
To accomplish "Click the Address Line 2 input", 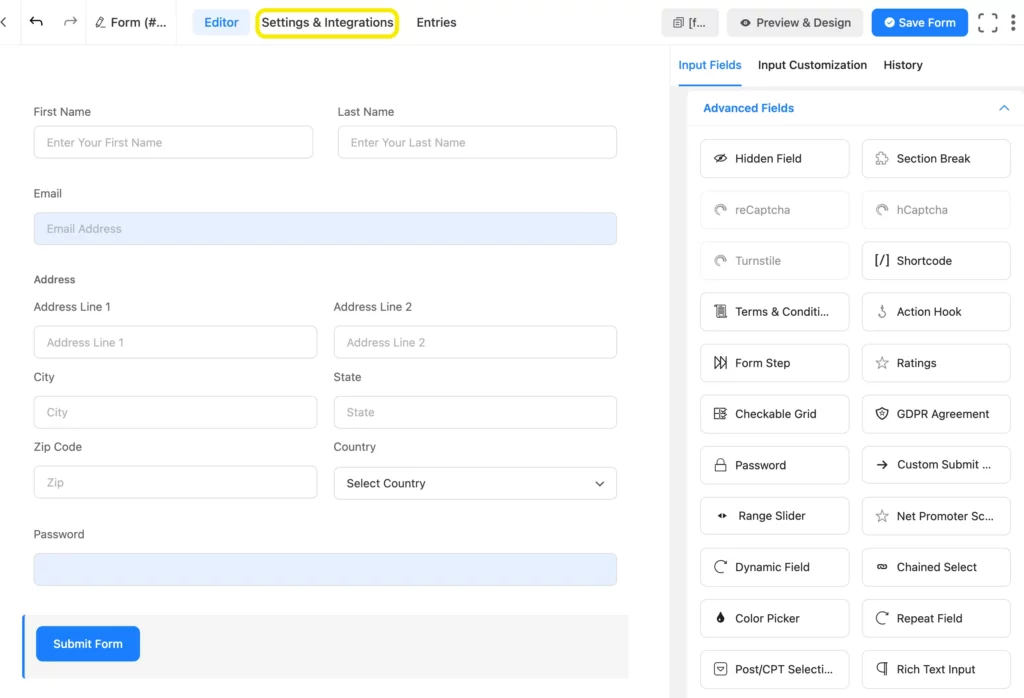I will [475, 342].
